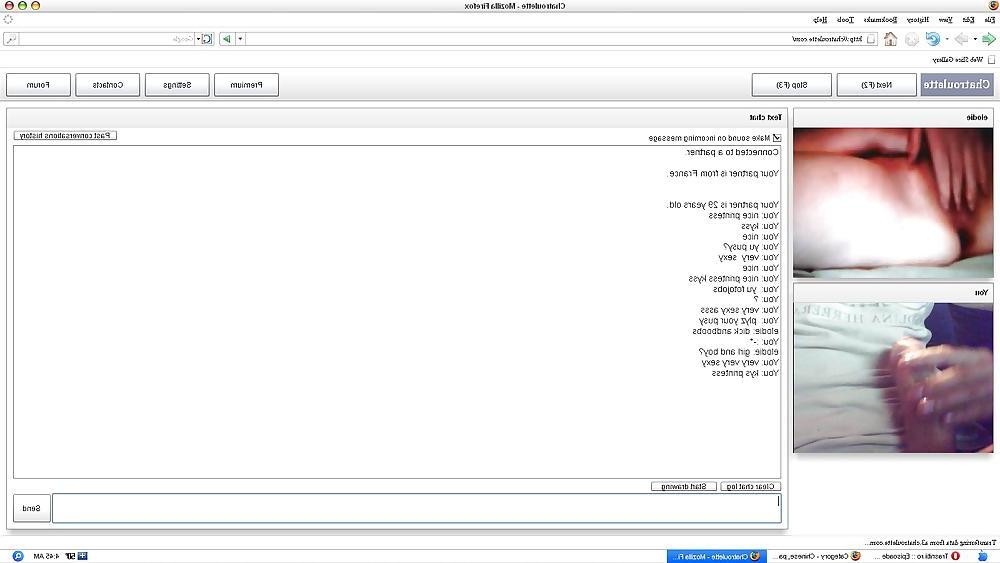Switch to the Category - Chinese taskbar item
Screen dimensions: 1000x563
pyautogui.click(x=816, y=556)
